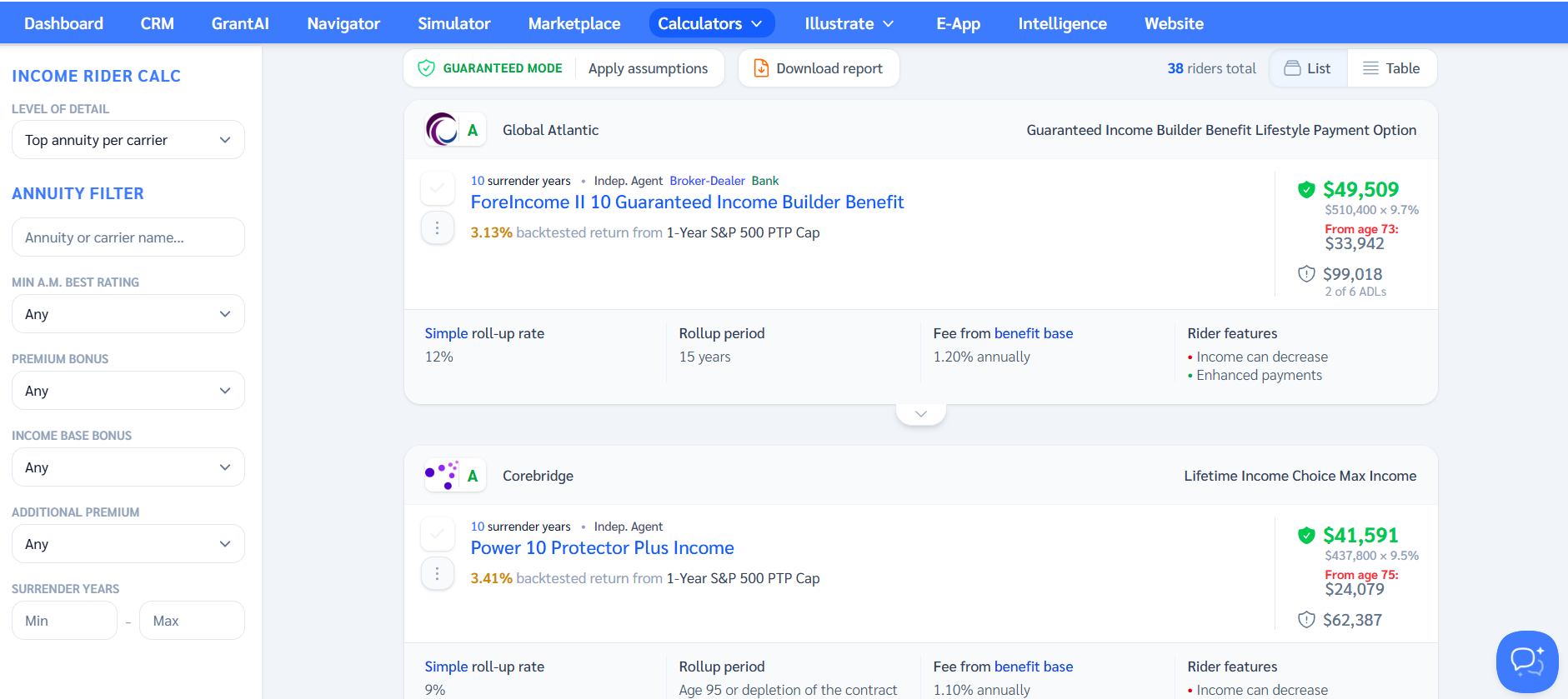Image resolution: width=1568 pixels, height=699 pixels.
Task: Check the ForeIncome II 10 selection checkbox
Action: click(437, 188)
